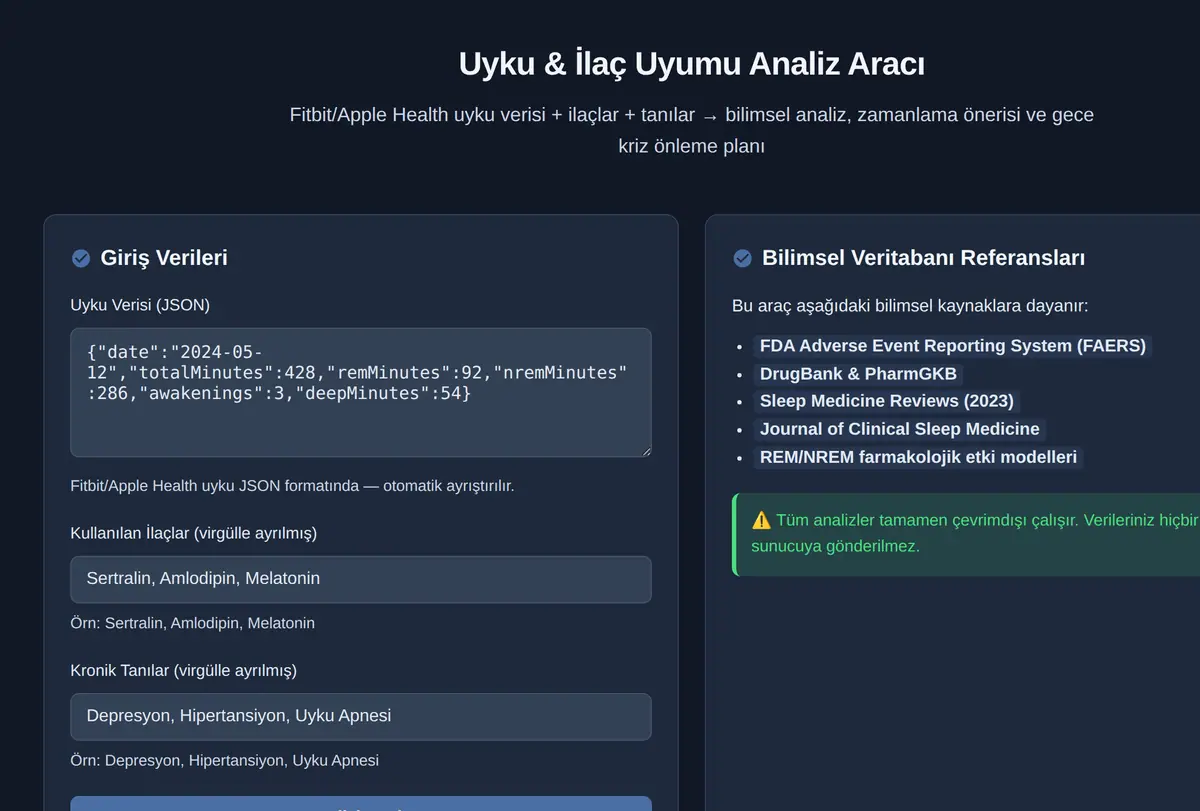Click 'Bu araç aşağıdaki bilimsel kaynaklara dayanır' text
Viewport: 1200px width, 811px height.
click(910, 306)
